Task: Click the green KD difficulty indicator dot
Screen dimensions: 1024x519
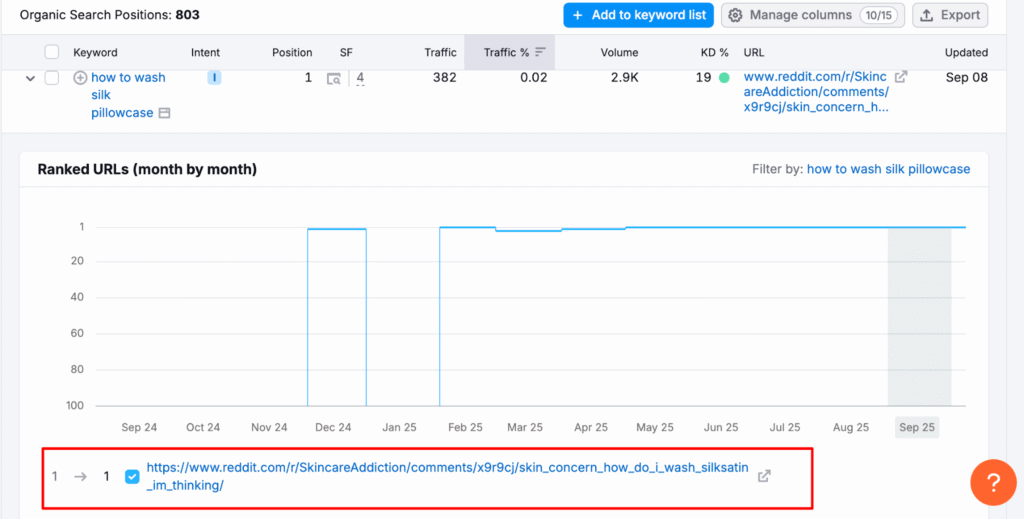Action: 724,78
